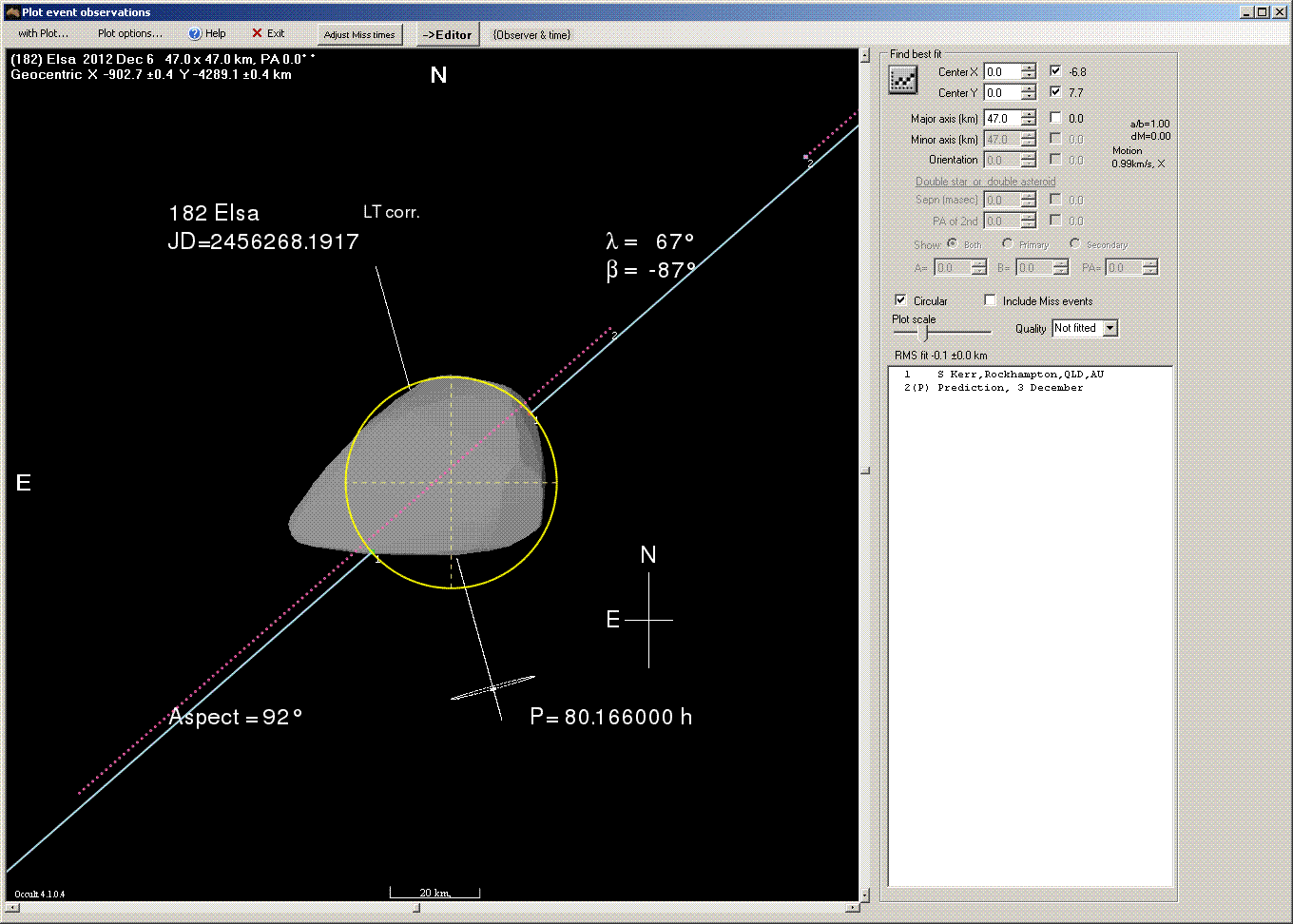The width and height of the screenshot is (1293, 924).
Task: Click the Orientation fit checkbox
Action: [x=1055, y=160]
